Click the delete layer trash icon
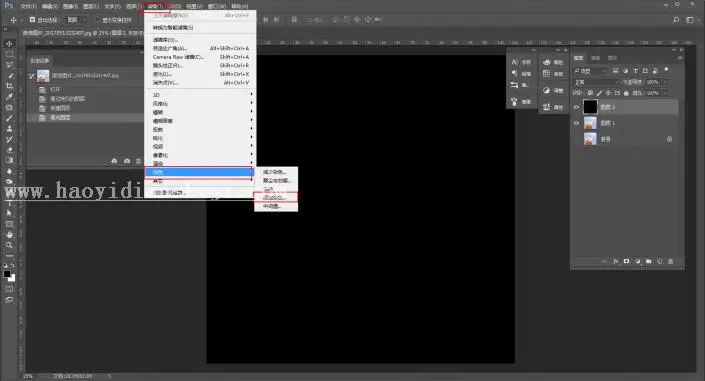This screenshot has width=705, height=381. 670,261
